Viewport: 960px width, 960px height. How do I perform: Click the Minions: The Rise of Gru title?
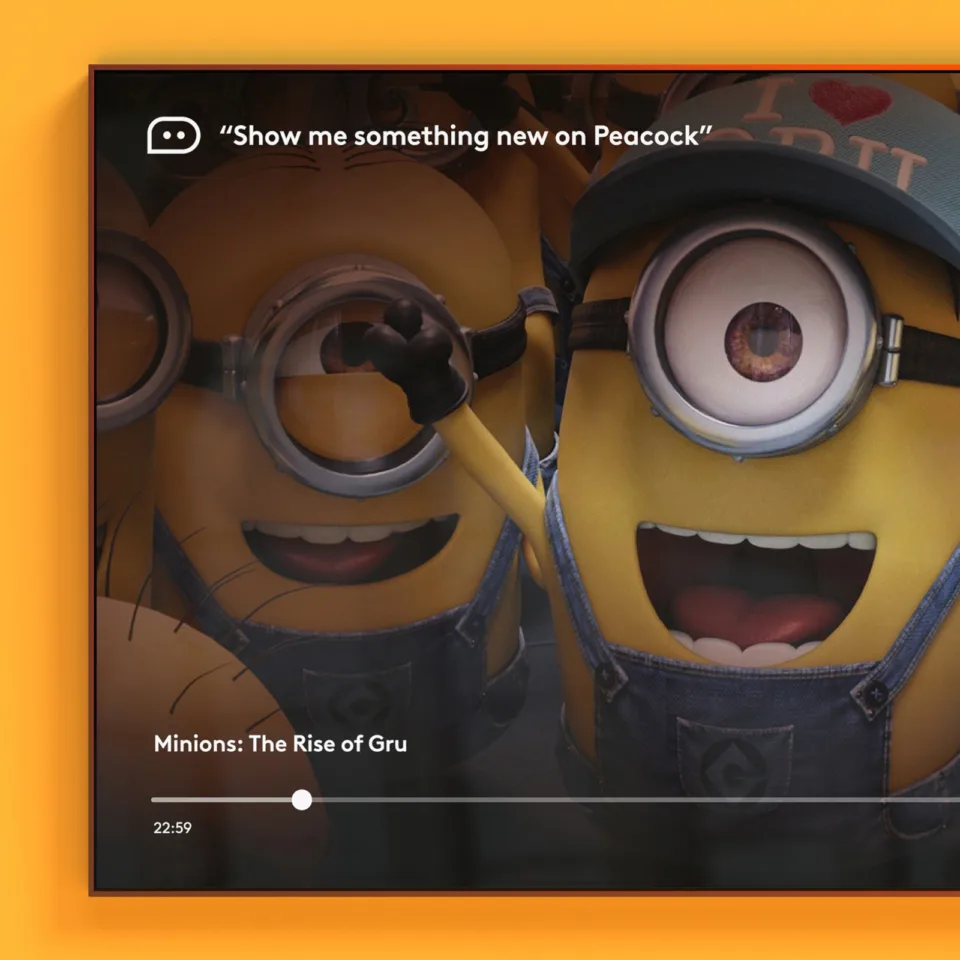click(x=280, y=744)
